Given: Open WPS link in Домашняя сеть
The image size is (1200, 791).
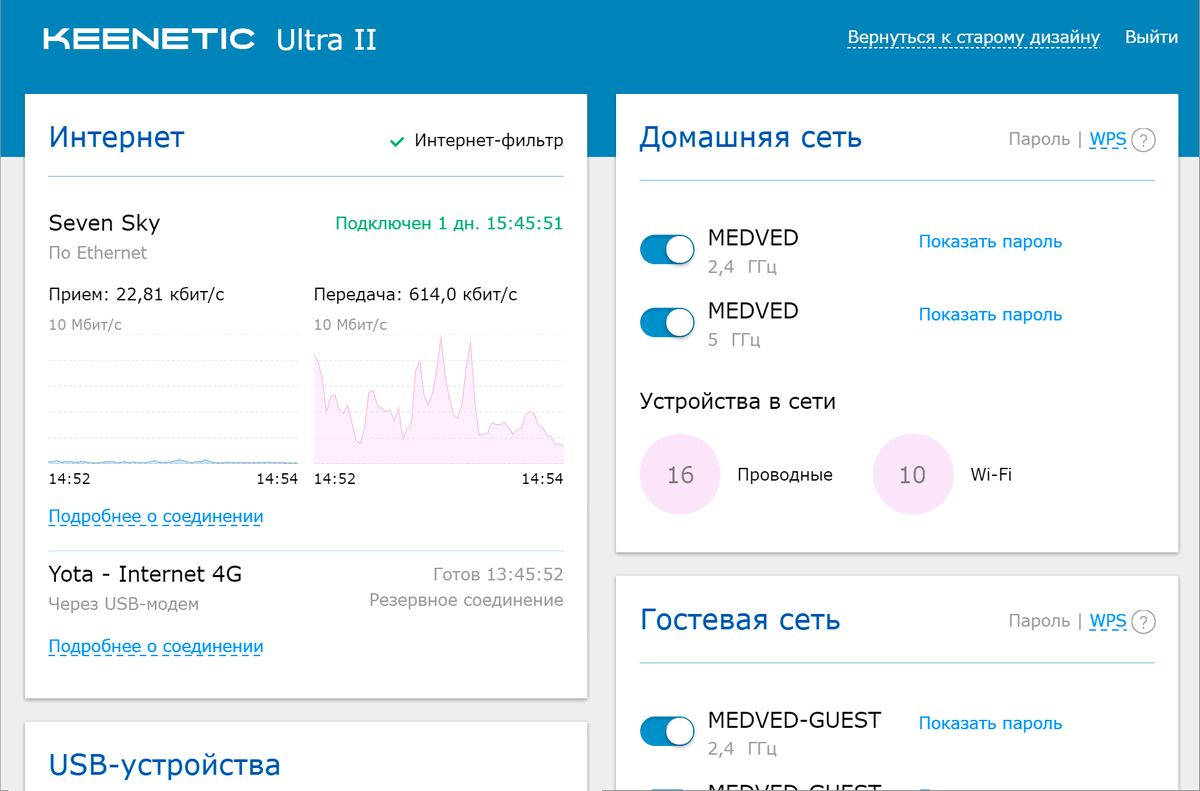Looking at the screenshot, I should pyautogui.click(x=1108, y=140).
